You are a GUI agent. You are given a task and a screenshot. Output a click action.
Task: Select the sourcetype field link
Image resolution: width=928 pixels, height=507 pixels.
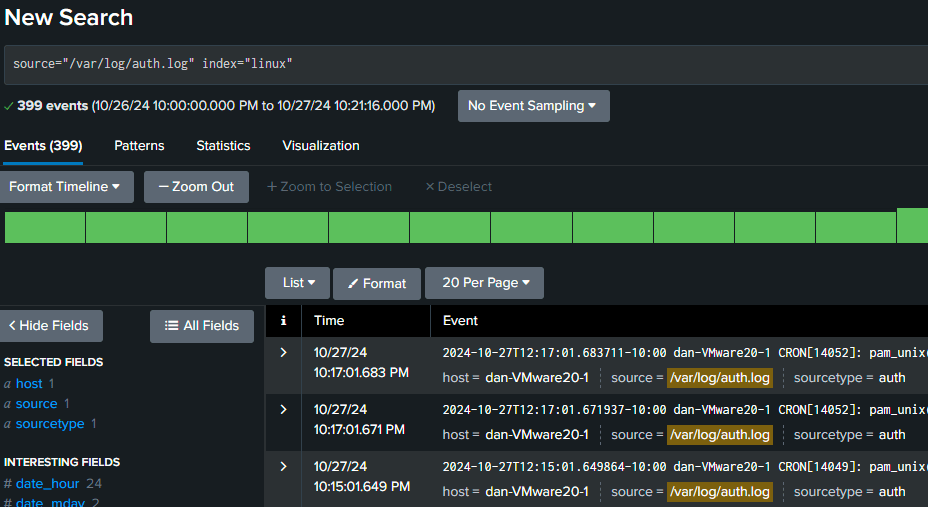[50, 424]
